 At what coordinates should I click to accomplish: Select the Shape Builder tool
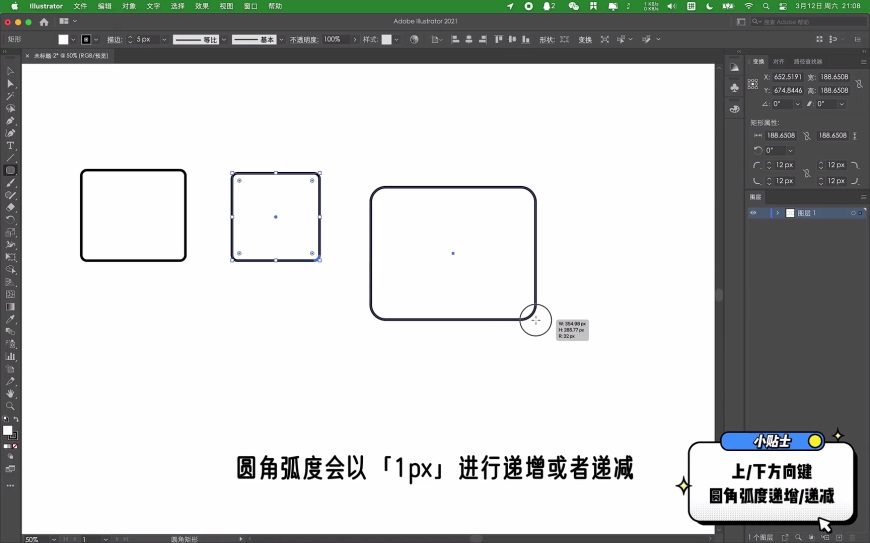10,270
